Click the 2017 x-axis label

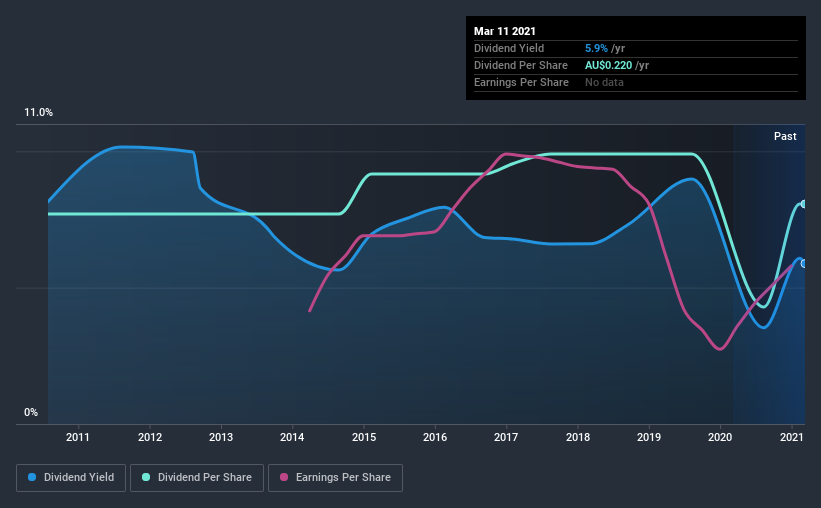[506, 437]
